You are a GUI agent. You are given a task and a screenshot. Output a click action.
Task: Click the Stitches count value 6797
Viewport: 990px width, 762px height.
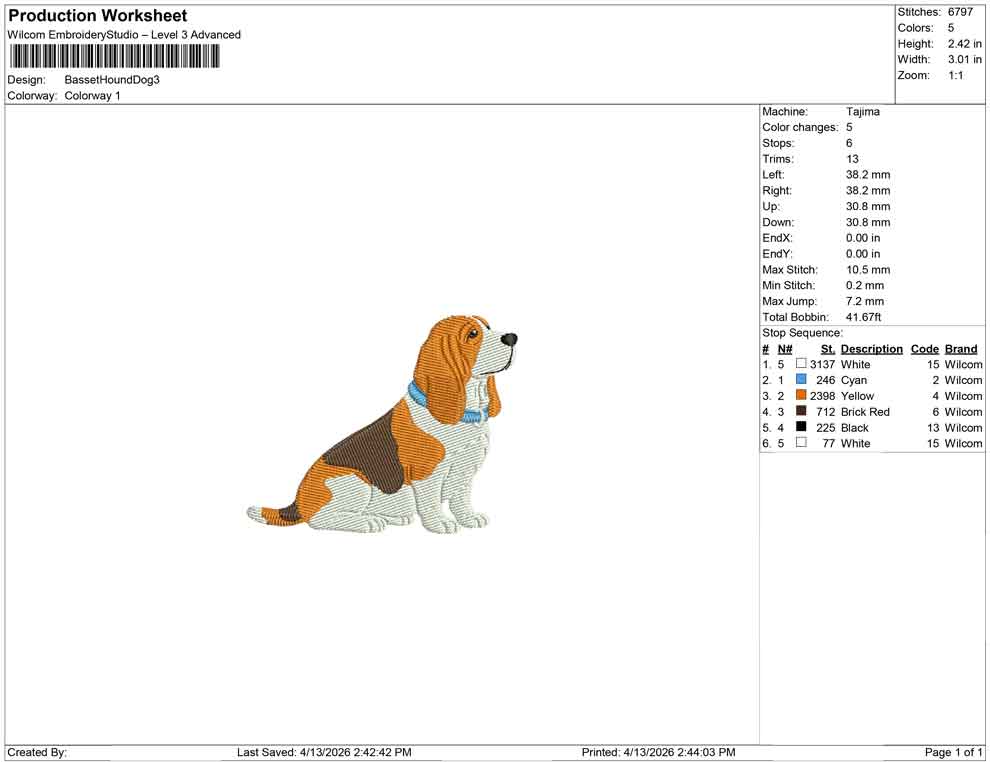[960, 12]
